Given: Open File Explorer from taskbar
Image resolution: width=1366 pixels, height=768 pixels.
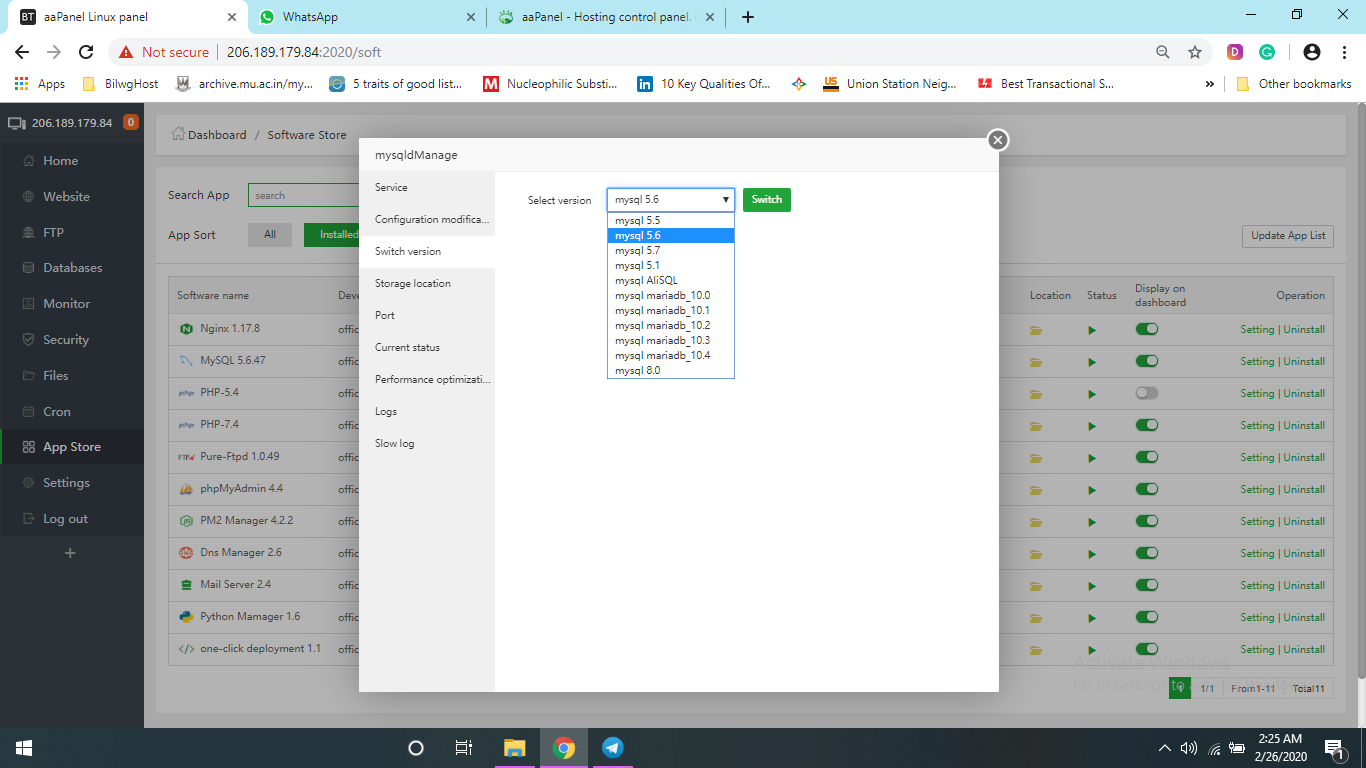Looking at the screenshot, I should point(514,748).
